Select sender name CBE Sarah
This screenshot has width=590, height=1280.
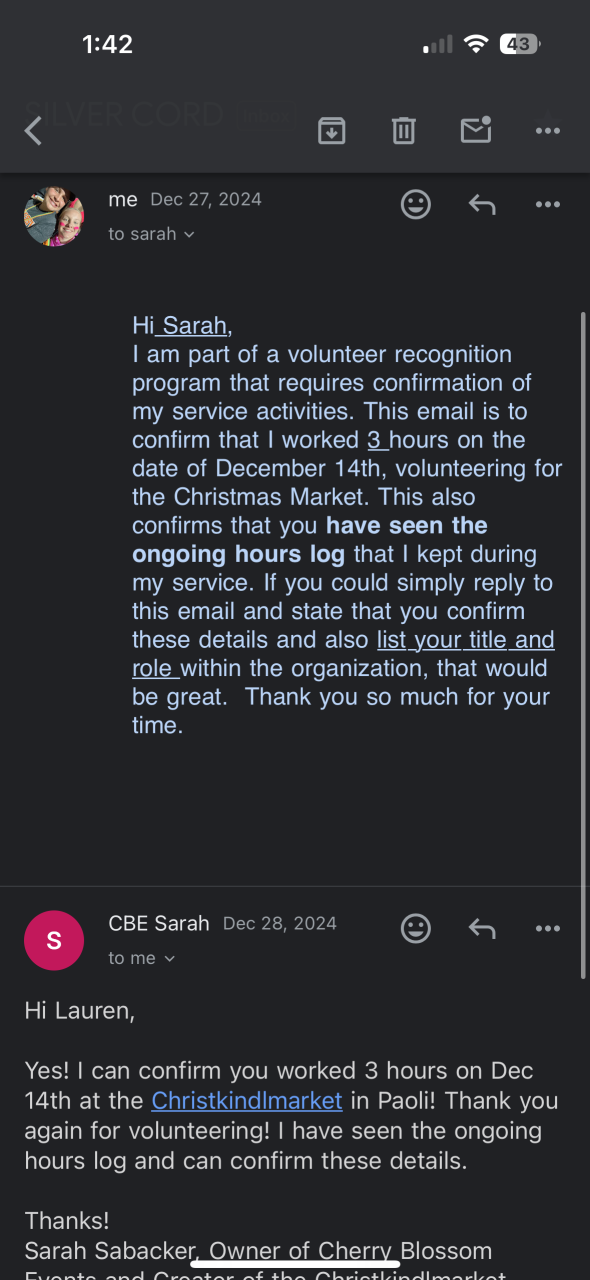point(159,923)
